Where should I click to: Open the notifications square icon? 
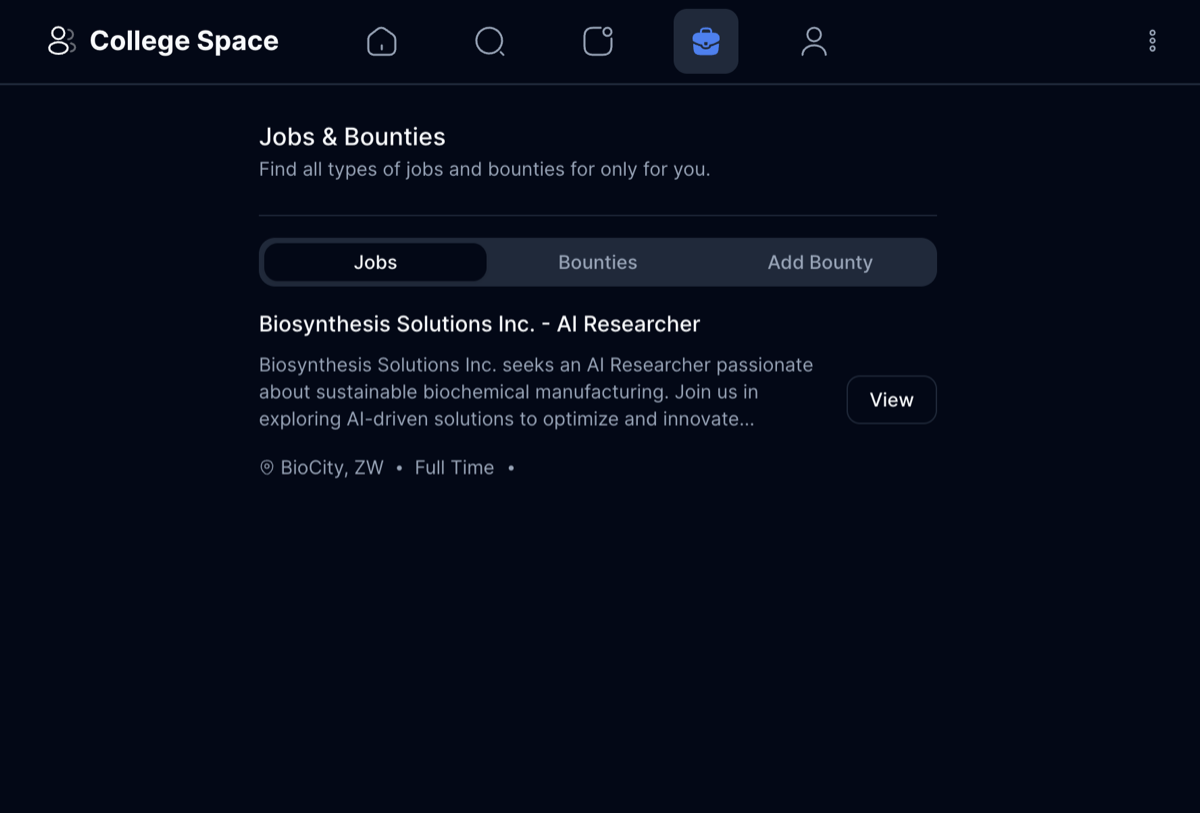click(x=598, y=41)
